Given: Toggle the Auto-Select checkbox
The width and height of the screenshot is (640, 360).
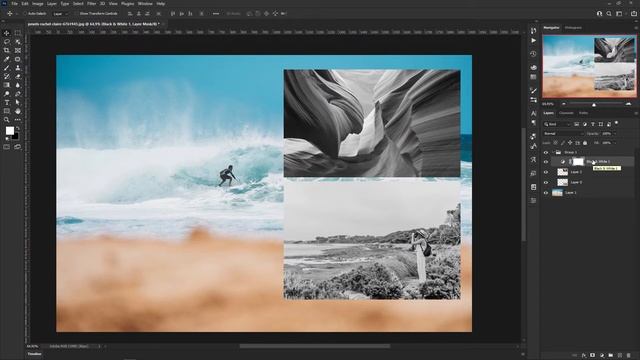Looking at the screenshot, I should coord(25,13).
